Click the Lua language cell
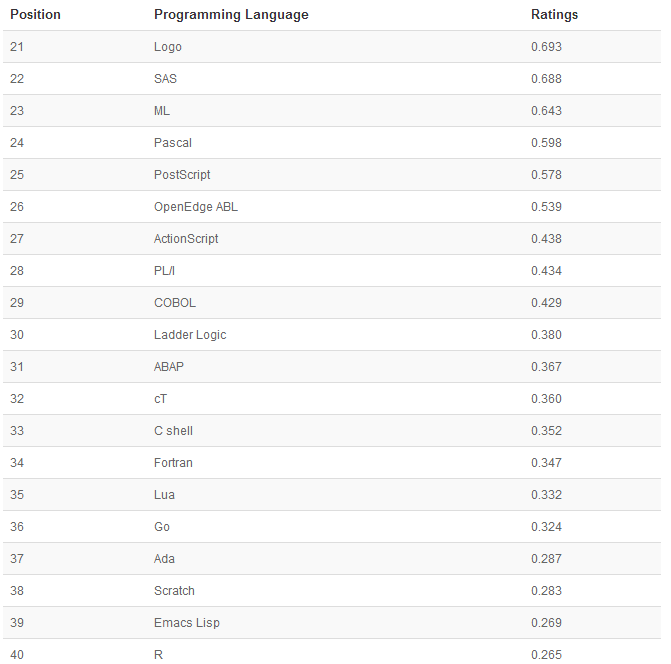This screenshot has width=671, height=664. (x=164, y=495)
